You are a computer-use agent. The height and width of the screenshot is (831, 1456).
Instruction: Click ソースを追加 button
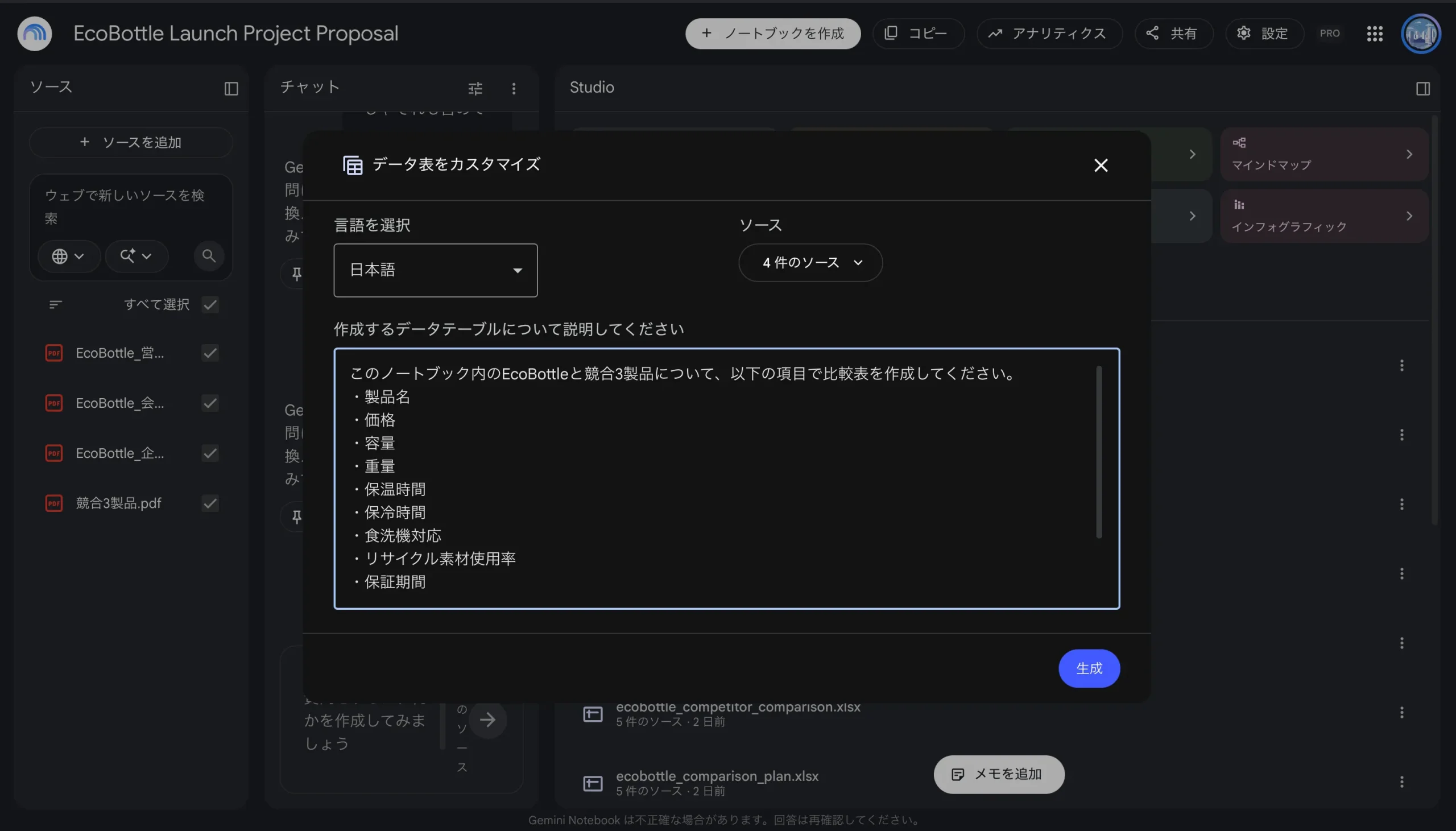131,142
